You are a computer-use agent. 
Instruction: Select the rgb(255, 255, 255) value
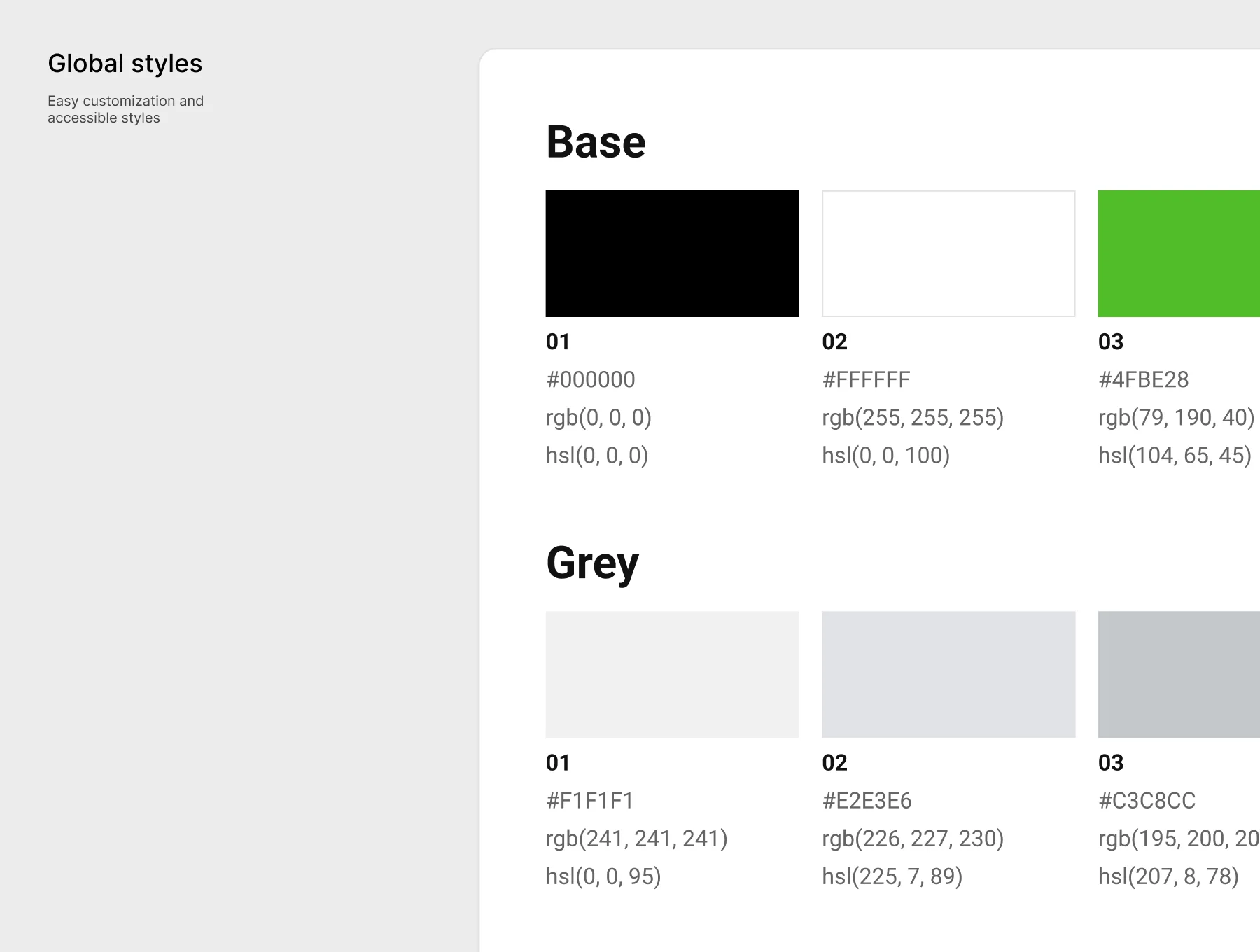point(913,418)
